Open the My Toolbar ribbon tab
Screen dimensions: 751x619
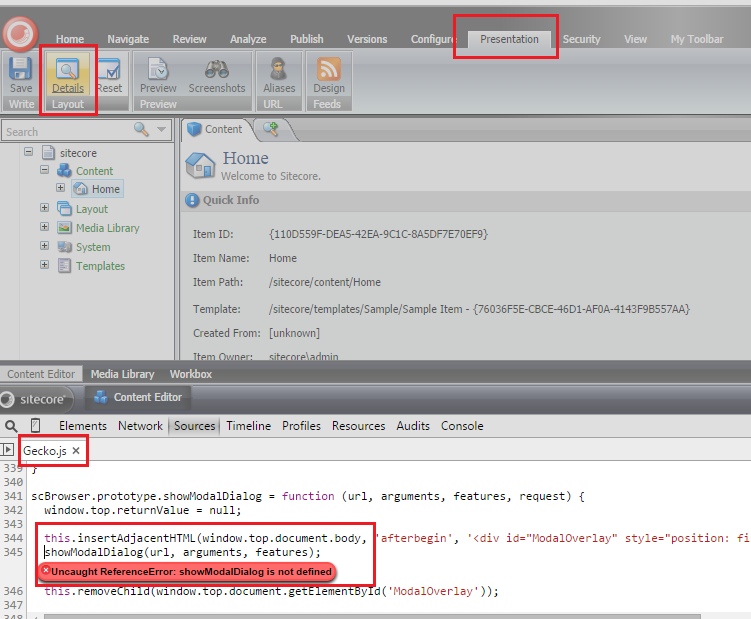(x=696, y=39)
